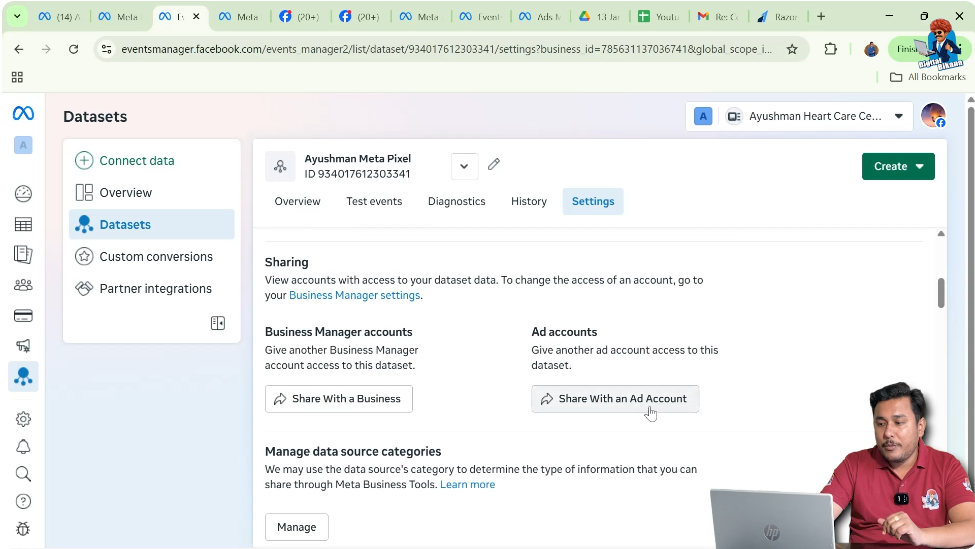Open the Ads Manager table icon
The height and width of the screenshot is (549, 975).
click(x=23, y=224)
